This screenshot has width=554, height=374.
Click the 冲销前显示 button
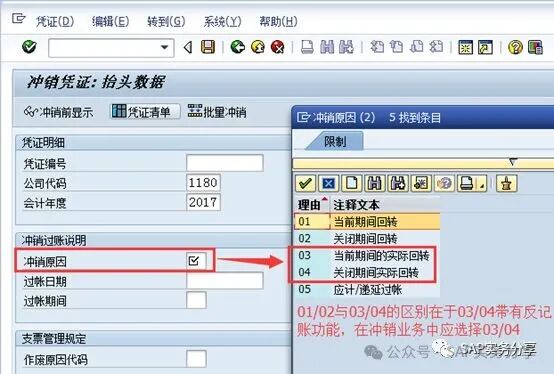59,112
